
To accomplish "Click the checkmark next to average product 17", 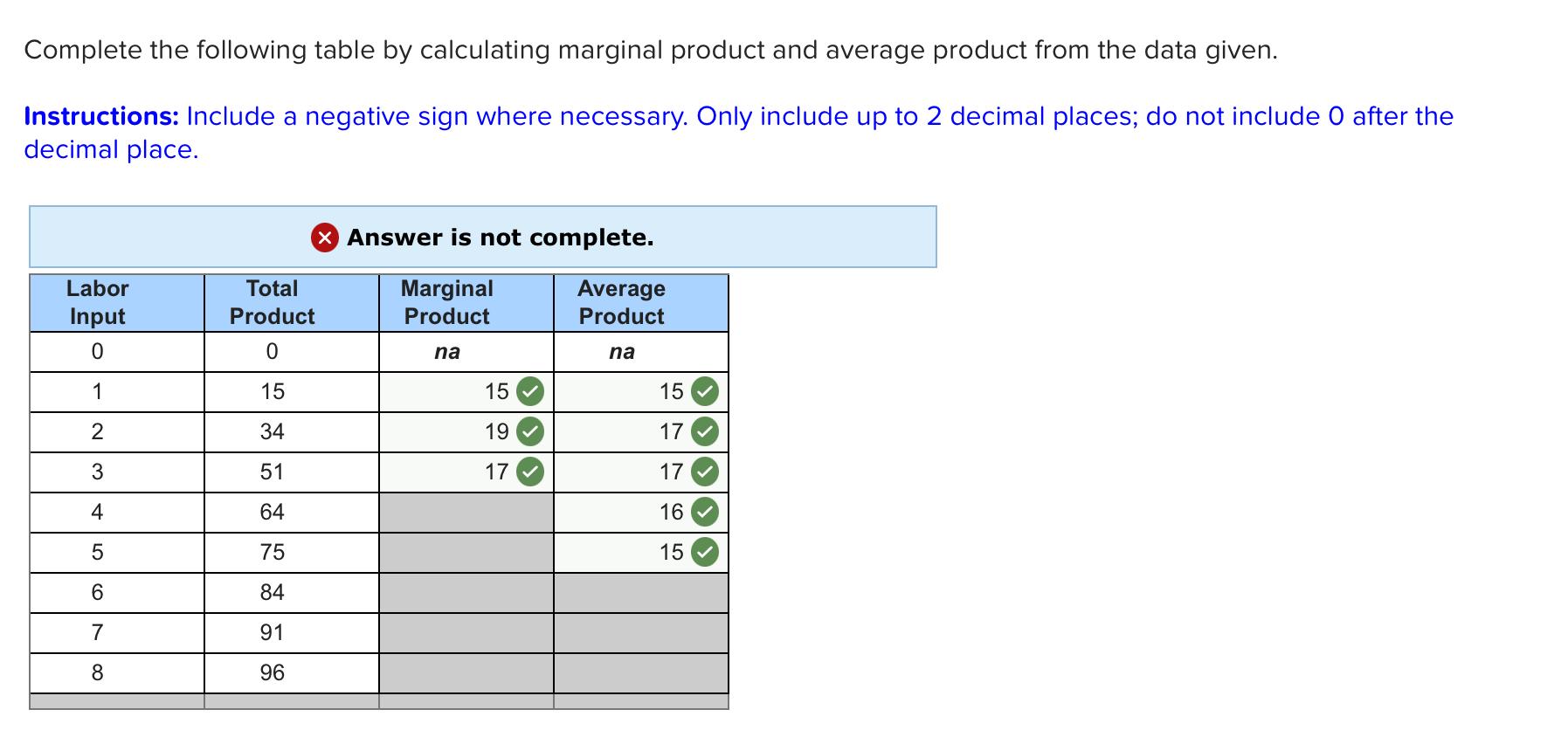I will point(703,430).
